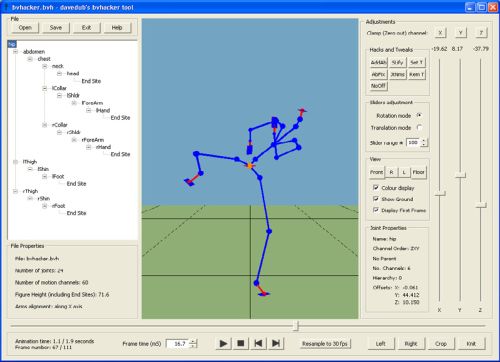Step to the next frame

point(276,343)
